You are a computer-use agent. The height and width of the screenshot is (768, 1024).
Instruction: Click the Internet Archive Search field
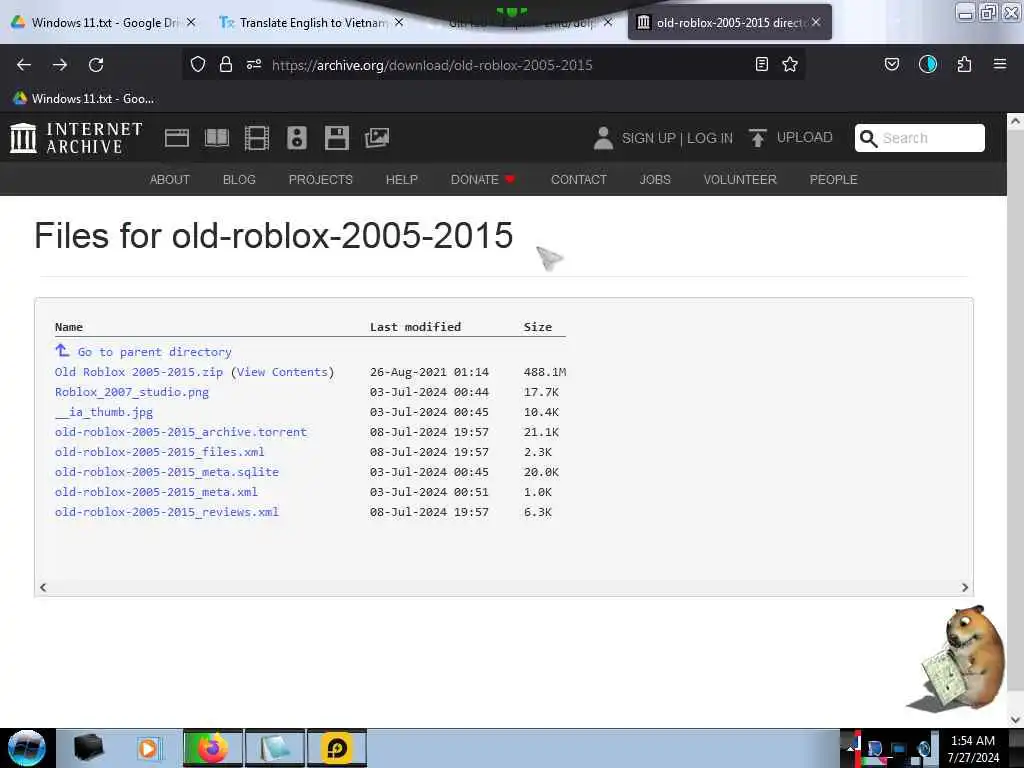tap(920, 138)
